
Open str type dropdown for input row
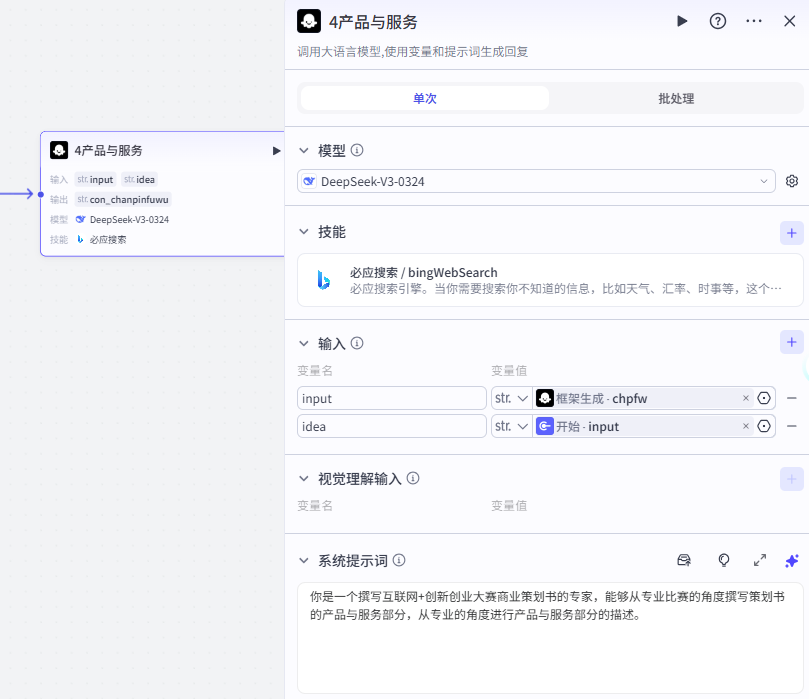tap(511, 398)
